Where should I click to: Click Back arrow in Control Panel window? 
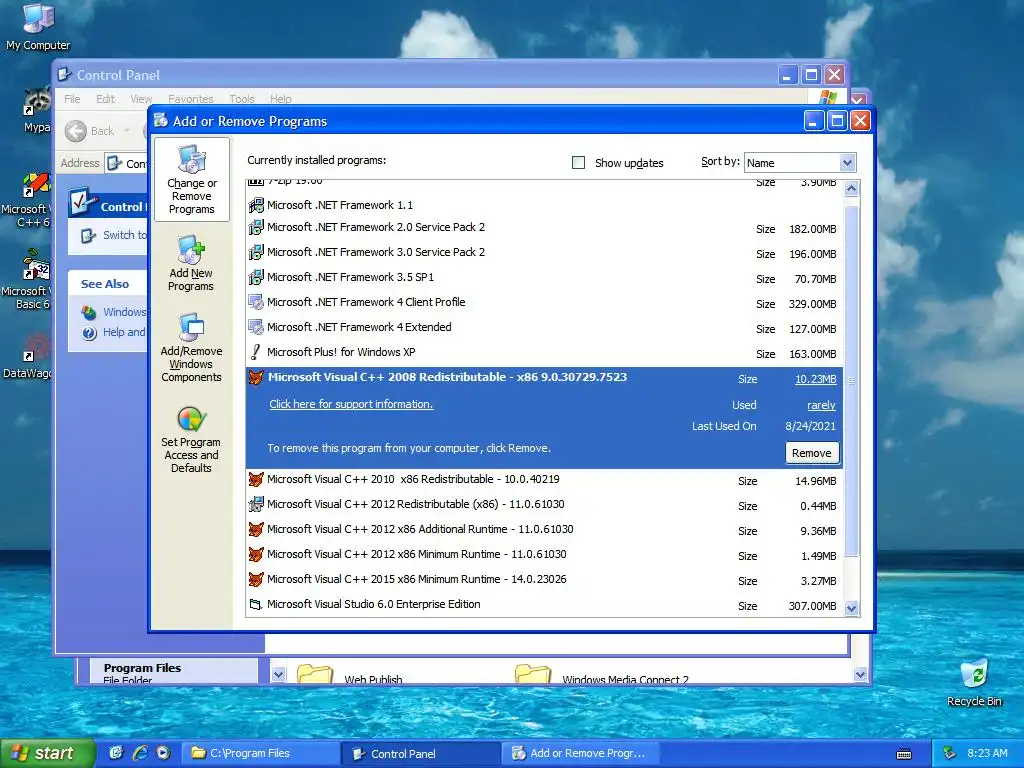coord(76,131)
